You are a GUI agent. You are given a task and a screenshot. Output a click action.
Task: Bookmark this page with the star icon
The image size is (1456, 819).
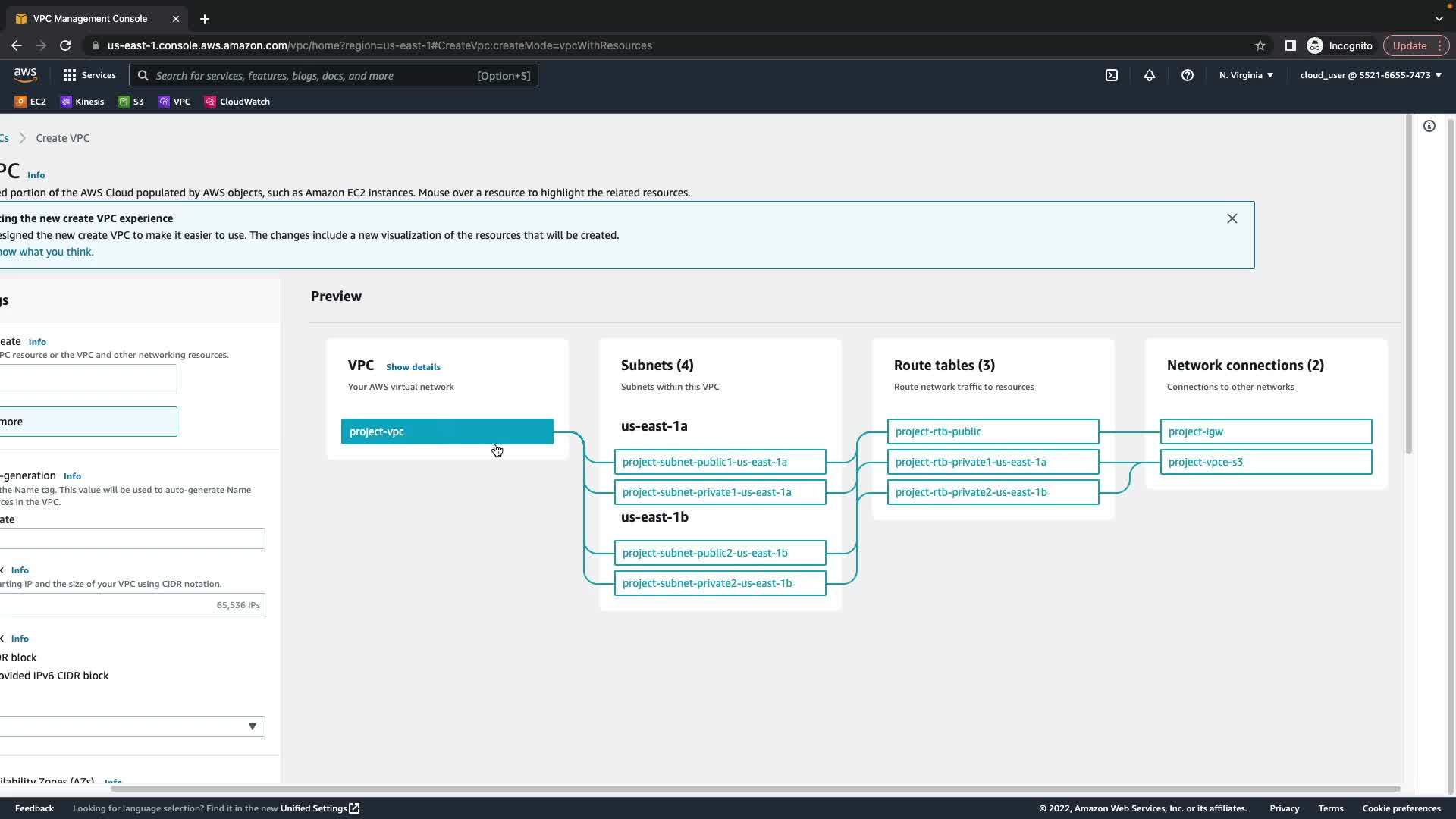(x=1260, y=45)
